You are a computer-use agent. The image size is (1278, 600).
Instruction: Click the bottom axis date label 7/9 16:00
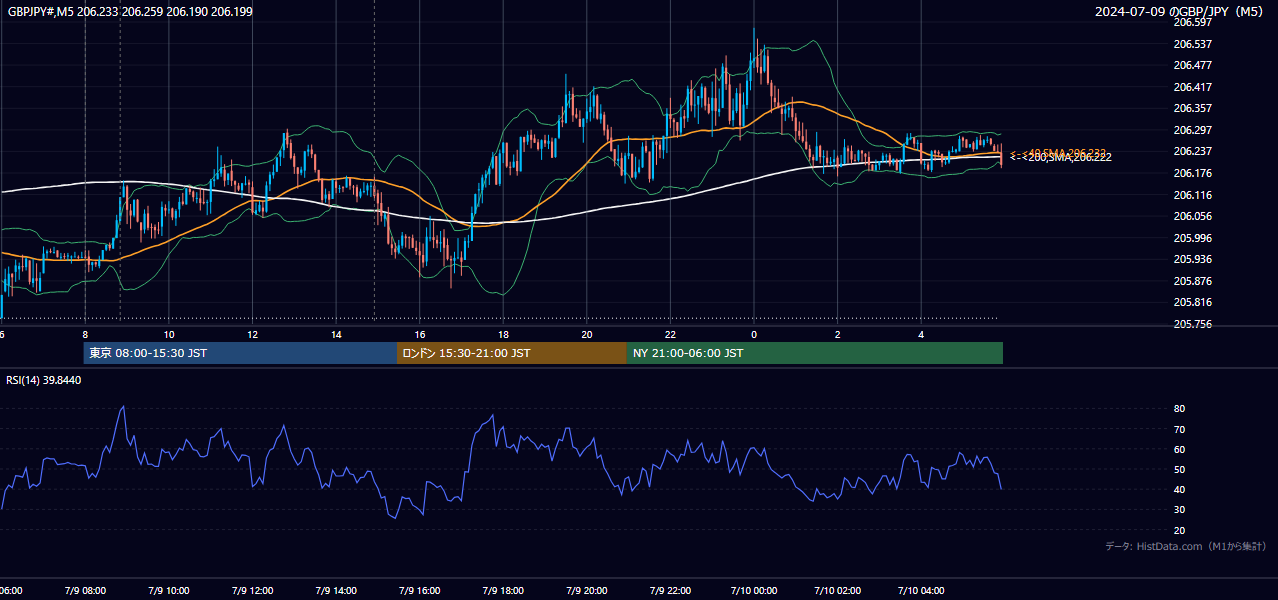(x=420, y=591)
